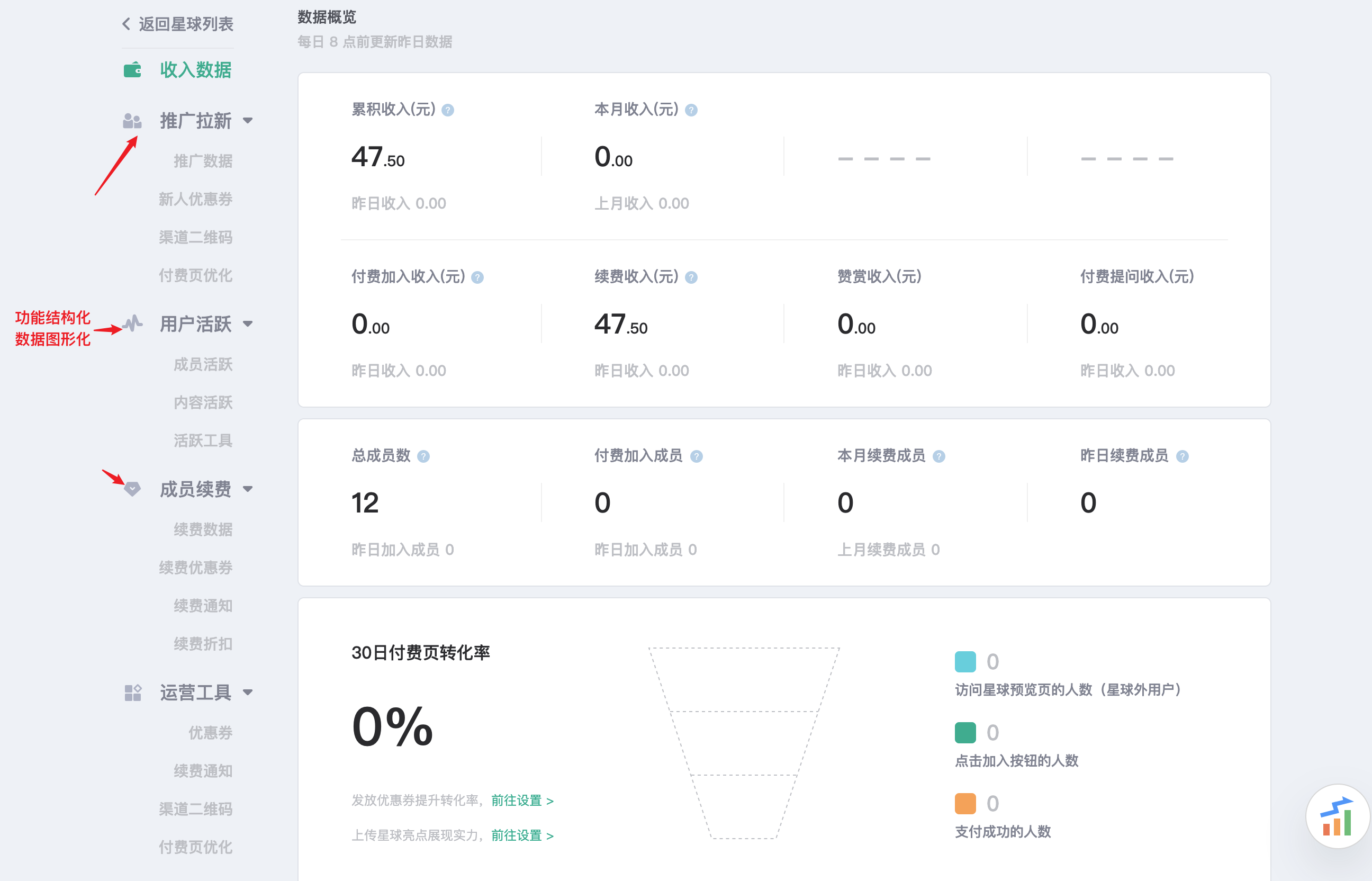Go back via 返回星球列表 link
This screenshot has width=1372, height=881.
point(186,24)
